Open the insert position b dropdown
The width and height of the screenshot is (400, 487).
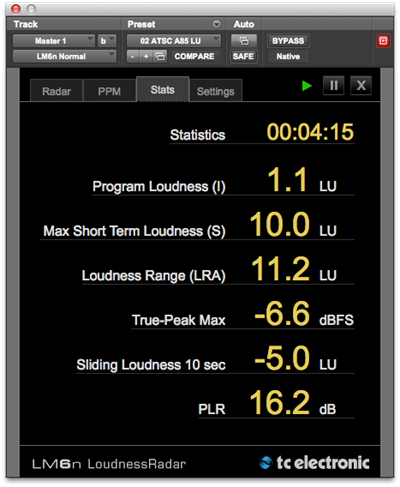coord(107,41)
